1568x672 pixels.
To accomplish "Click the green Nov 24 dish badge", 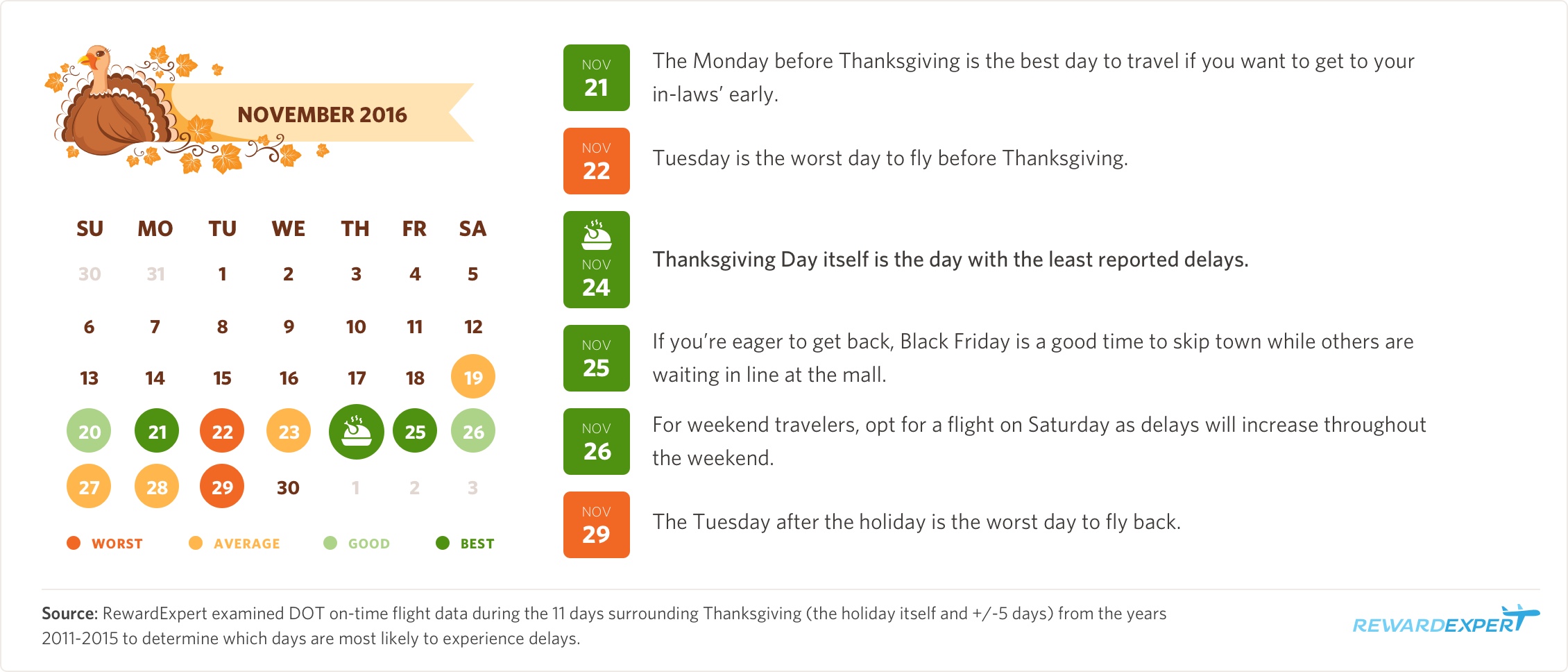I will [596, 259].
